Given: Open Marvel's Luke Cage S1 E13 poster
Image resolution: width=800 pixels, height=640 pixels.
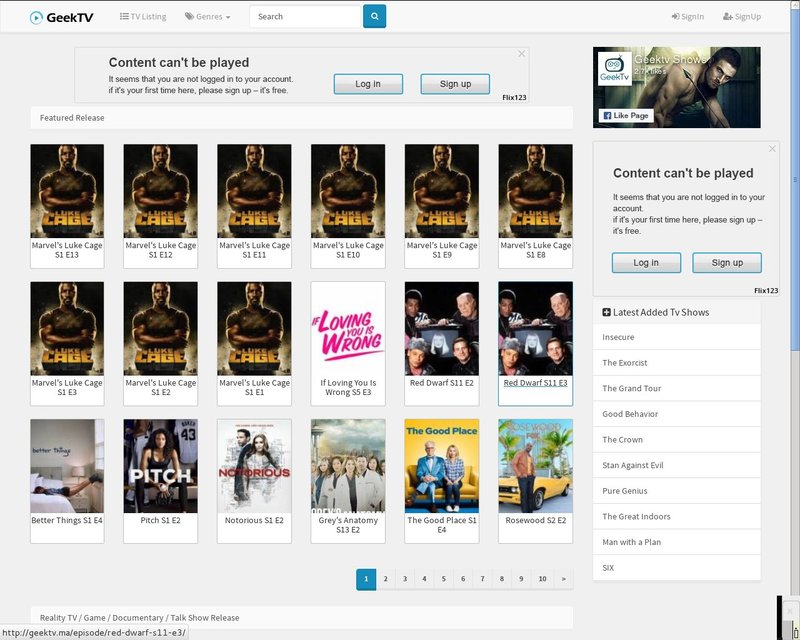Looking at the screenshot, I should click(67, 191).
